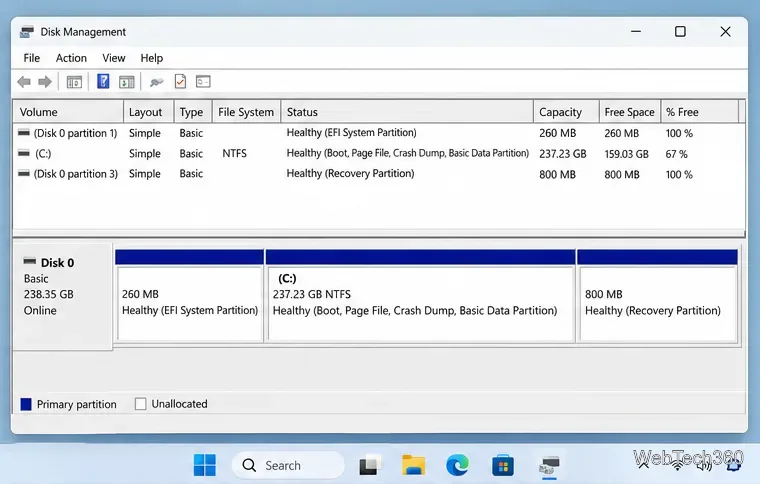Click the NTFS file system cell
This screenshot has height=484, width=760.
(235, 154)
